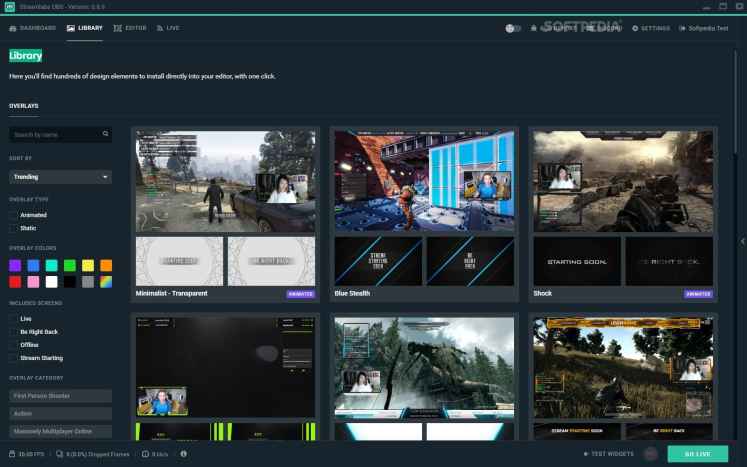Click the info icon in status bar
This screenshot has width=747, height=467.
184,454
